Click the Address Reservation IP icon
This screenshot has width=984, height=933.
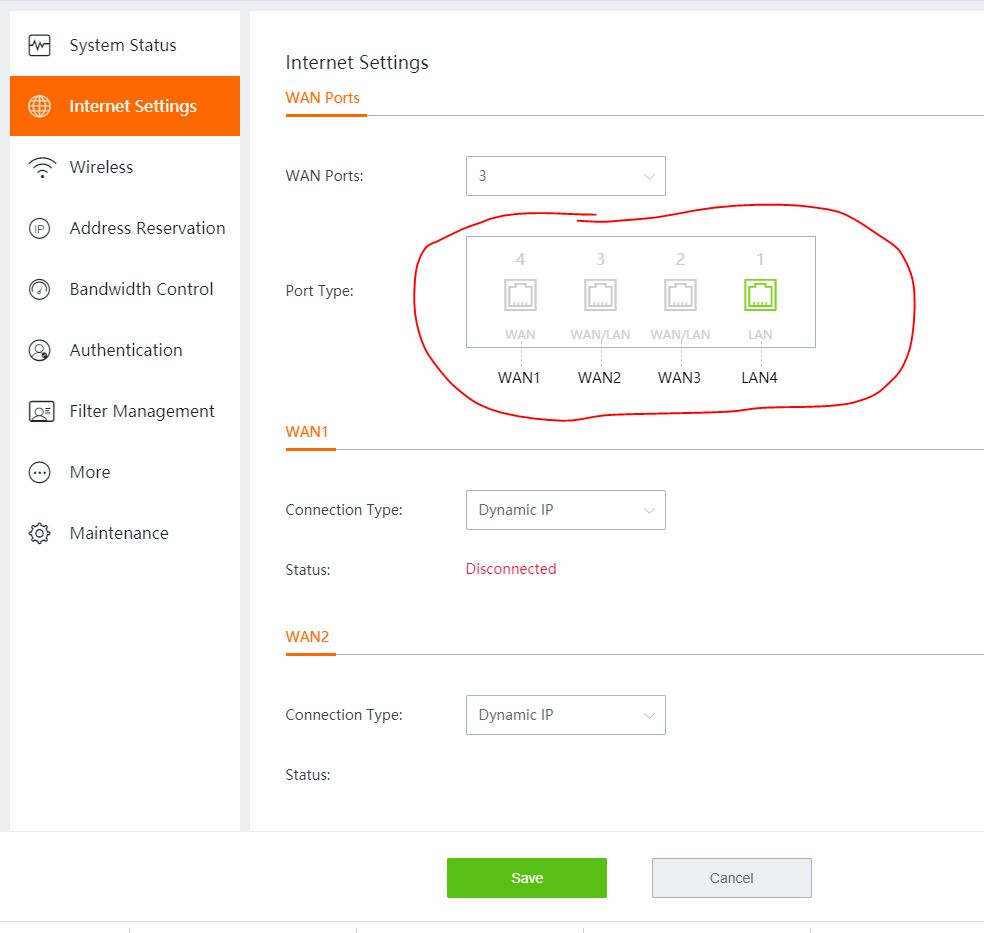coord(40,229)
